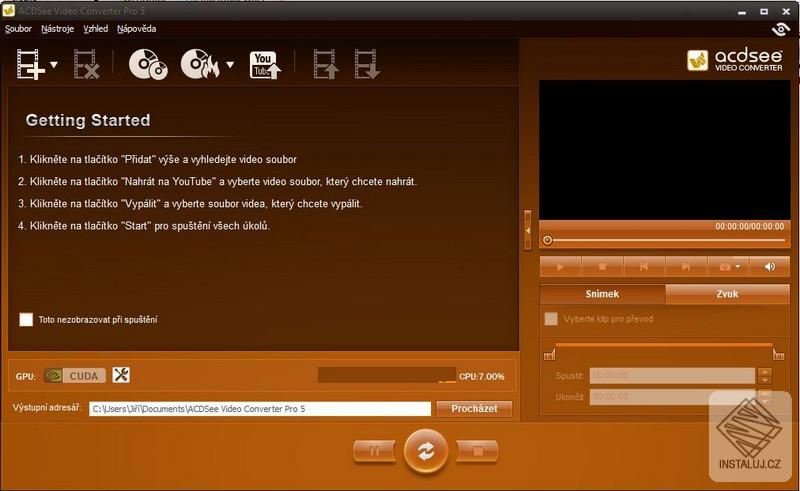Increase the Spustit time stepper
Screen dimensions: 800x491
point(764,372)
